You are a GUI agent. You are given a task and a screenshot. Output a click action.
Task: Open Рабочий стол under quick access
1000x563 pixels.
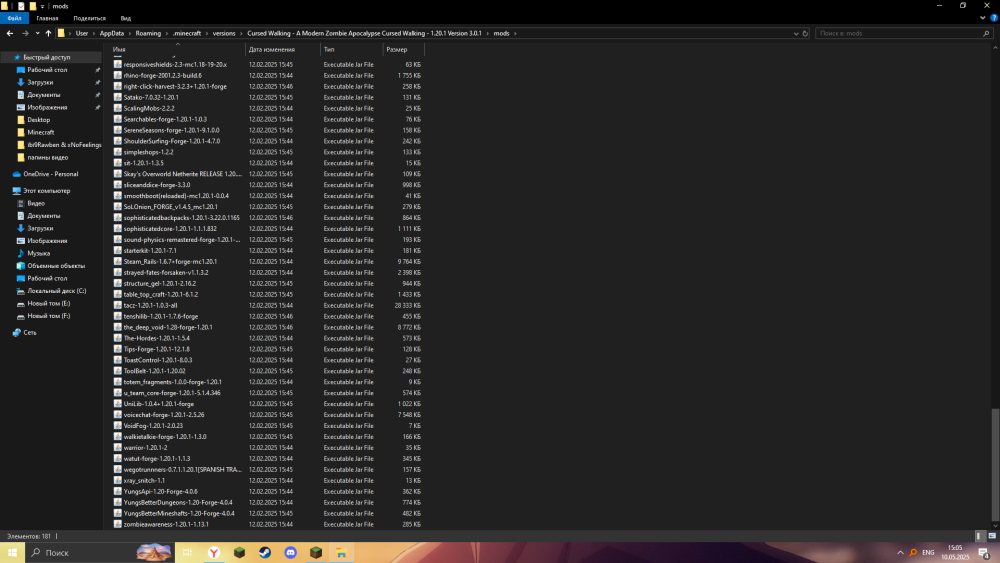47,69
